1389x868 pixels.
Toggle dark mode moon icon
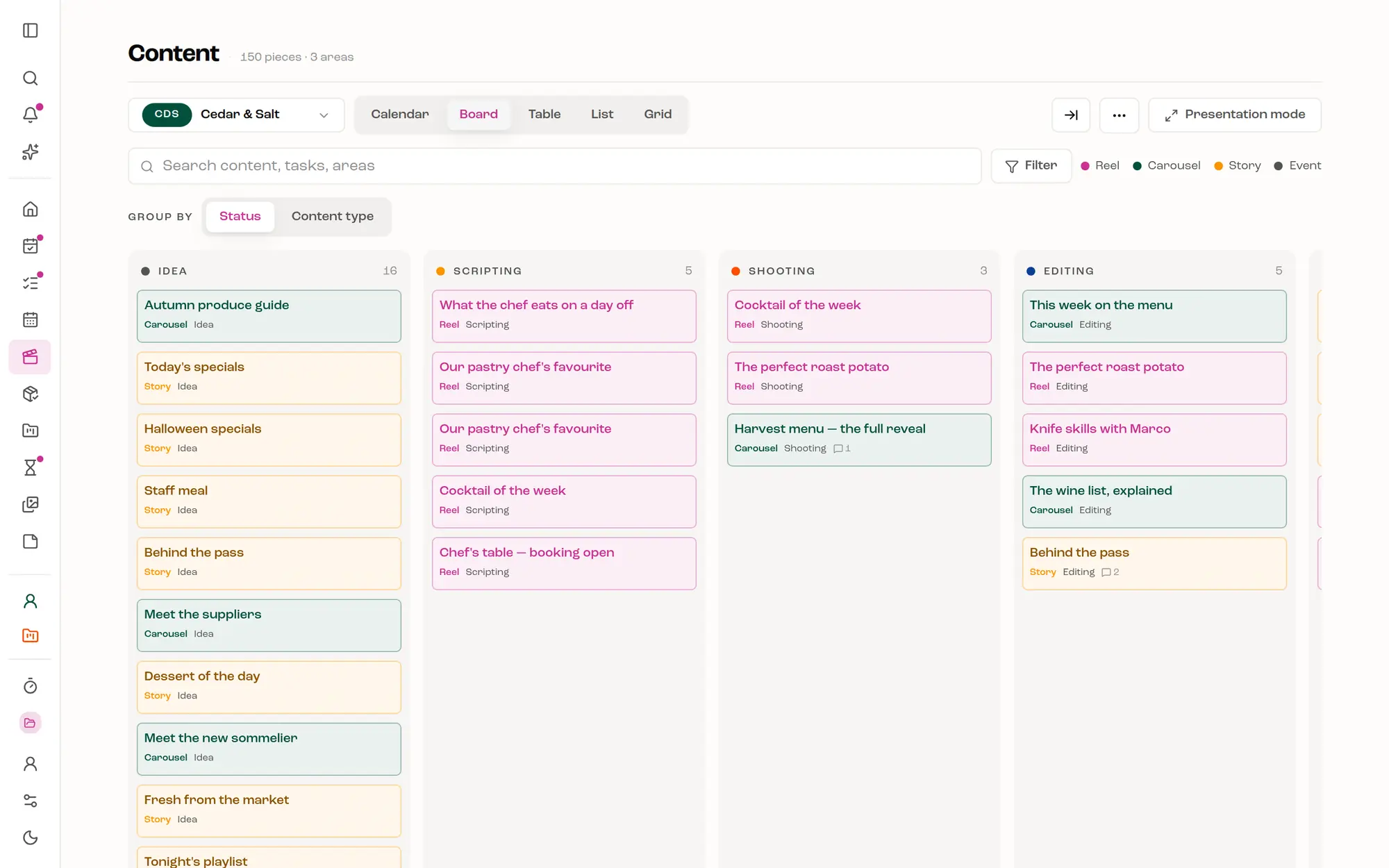coord(30,837)
